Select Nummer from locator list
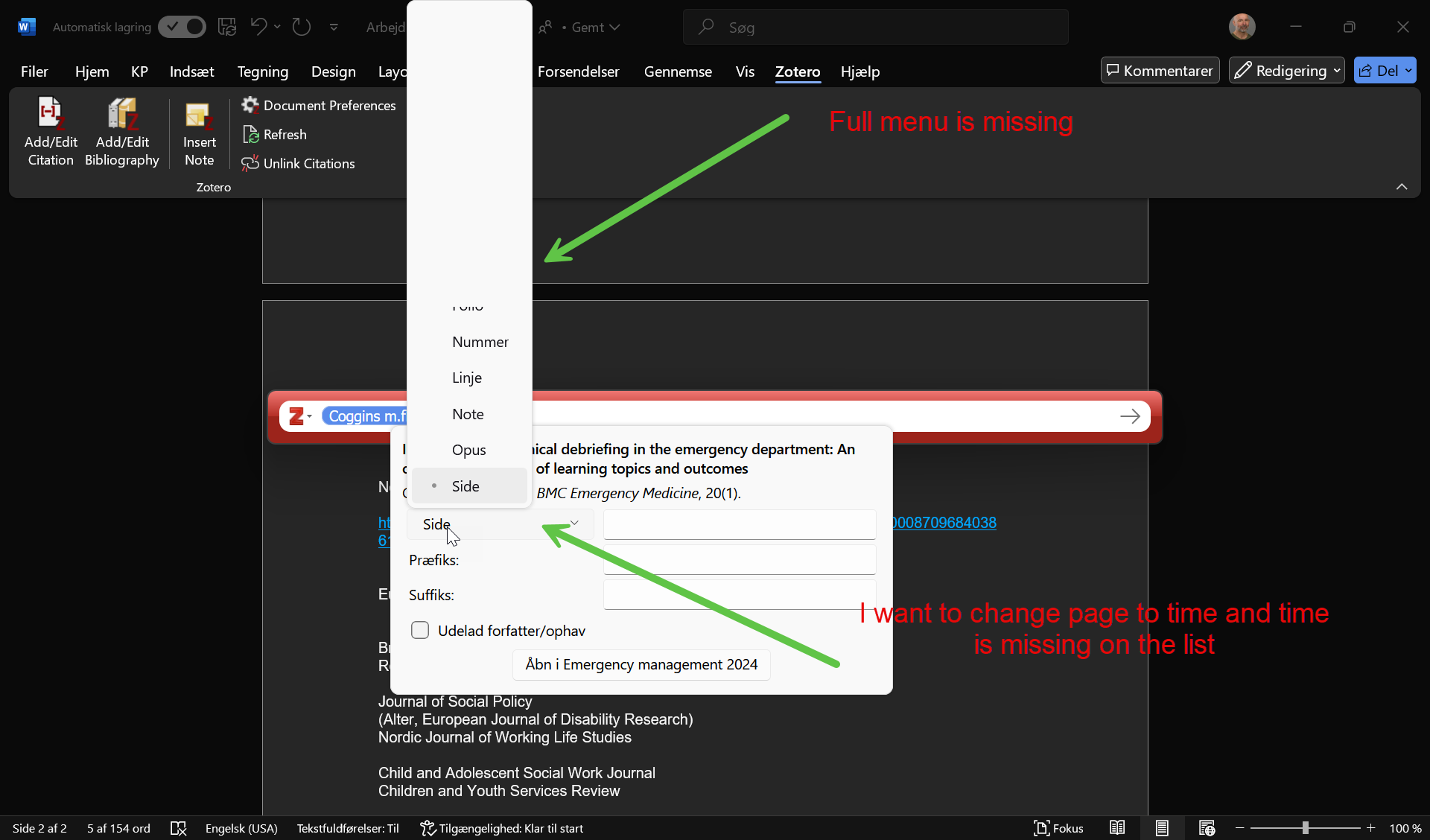The image size is (1430, 840). (480, 342)
